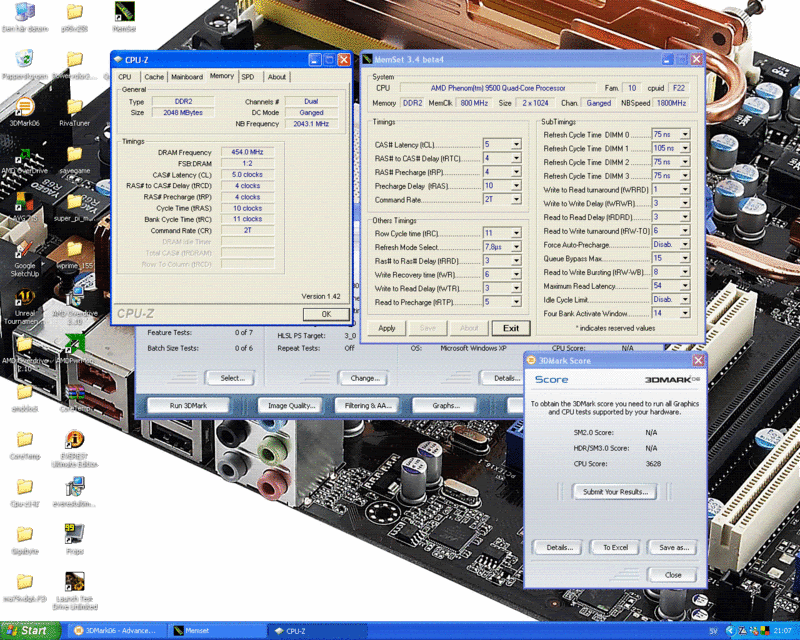Open the RAS# Precharge (tRP) dropdown in MemSet

[516, 172]
